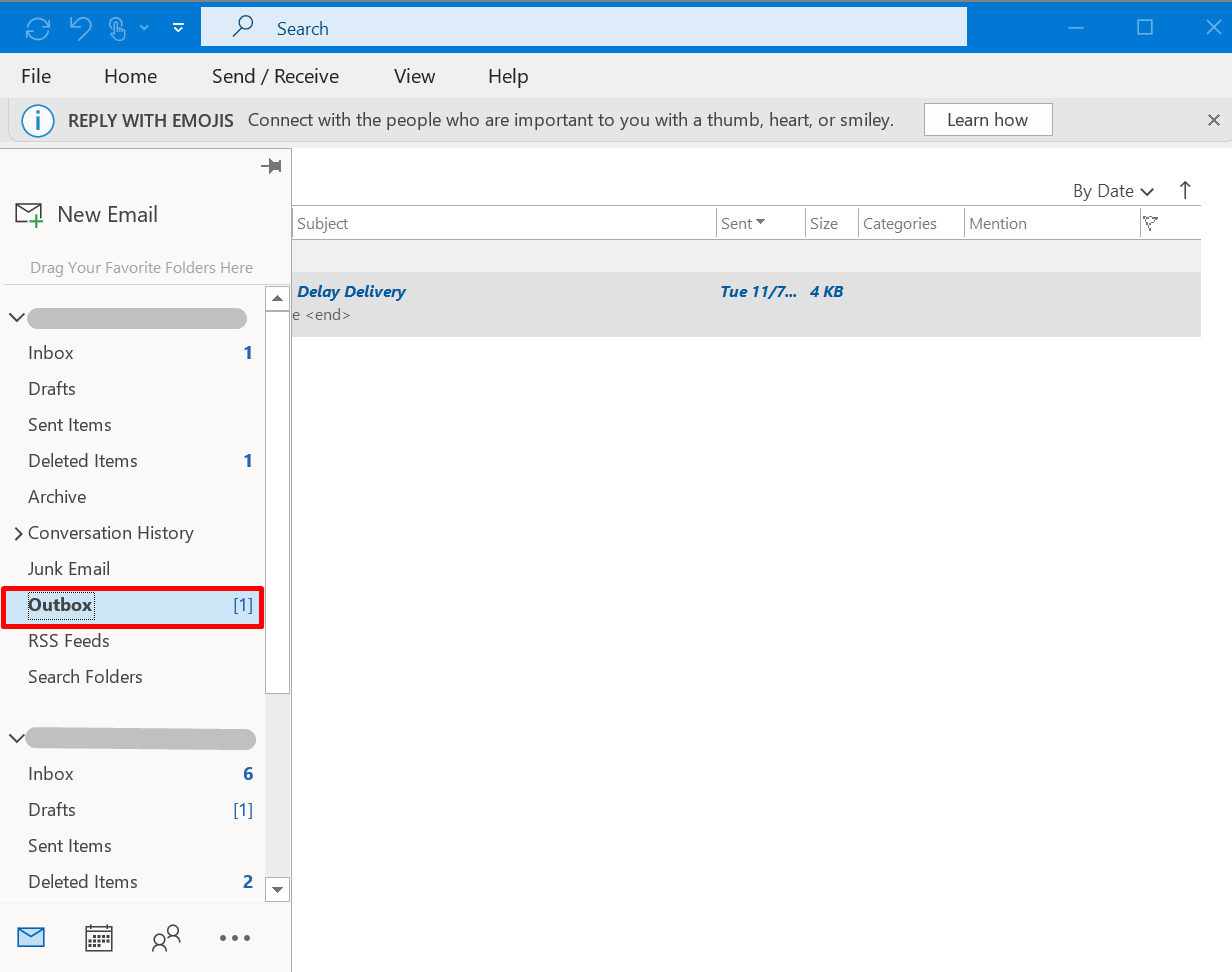Toggle sort direction with the ascending arrow
The image size is (1232, 972).
[x=1185, y=190]
